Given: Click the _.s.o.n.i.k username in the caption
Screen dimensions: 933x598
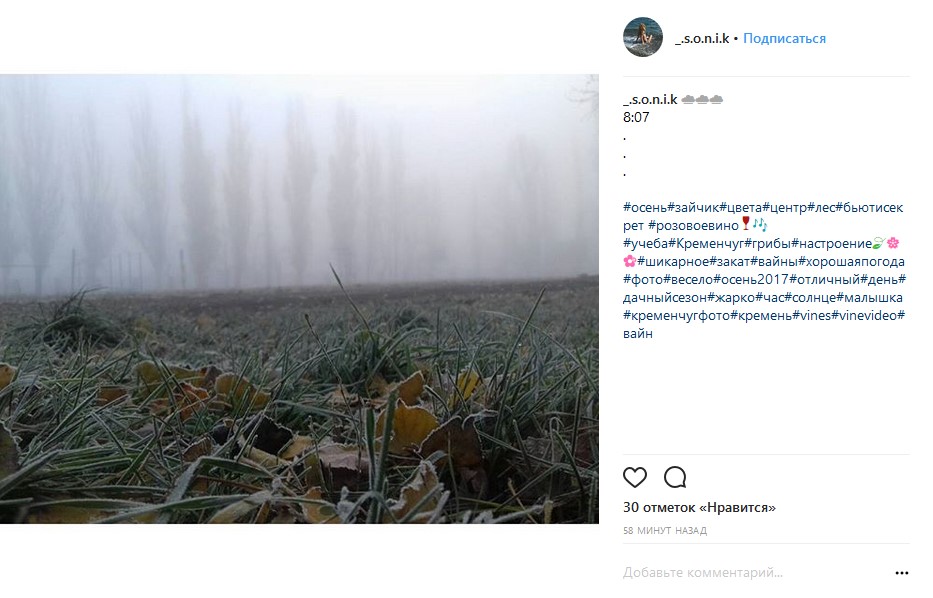Looking at the screenshot, I should (x=650, y=100).
